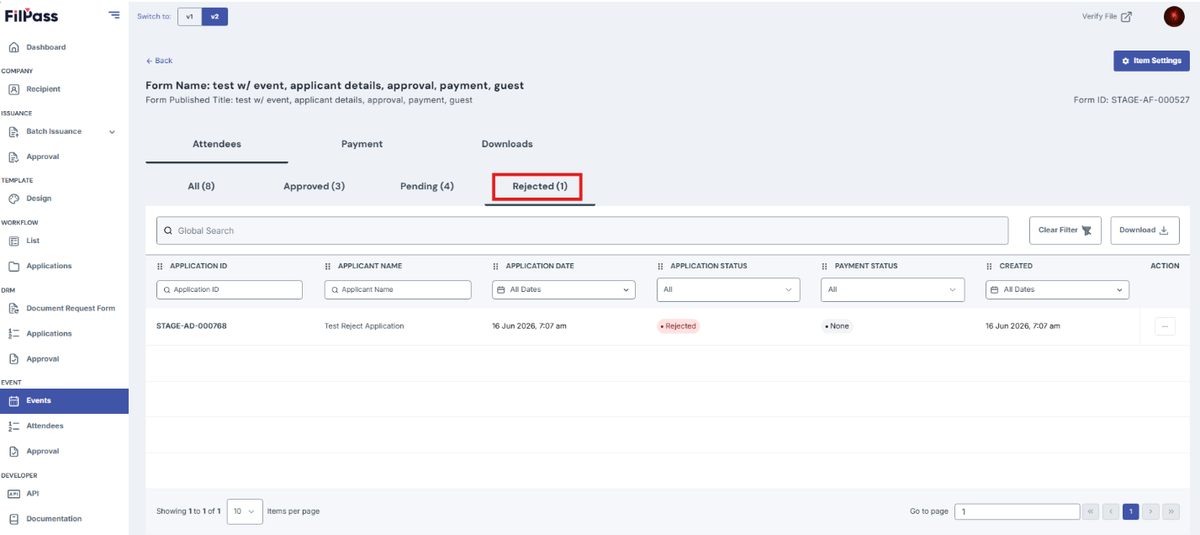Open items per page dropdown
Screen dimensions: 1200x535
[245, 511]
